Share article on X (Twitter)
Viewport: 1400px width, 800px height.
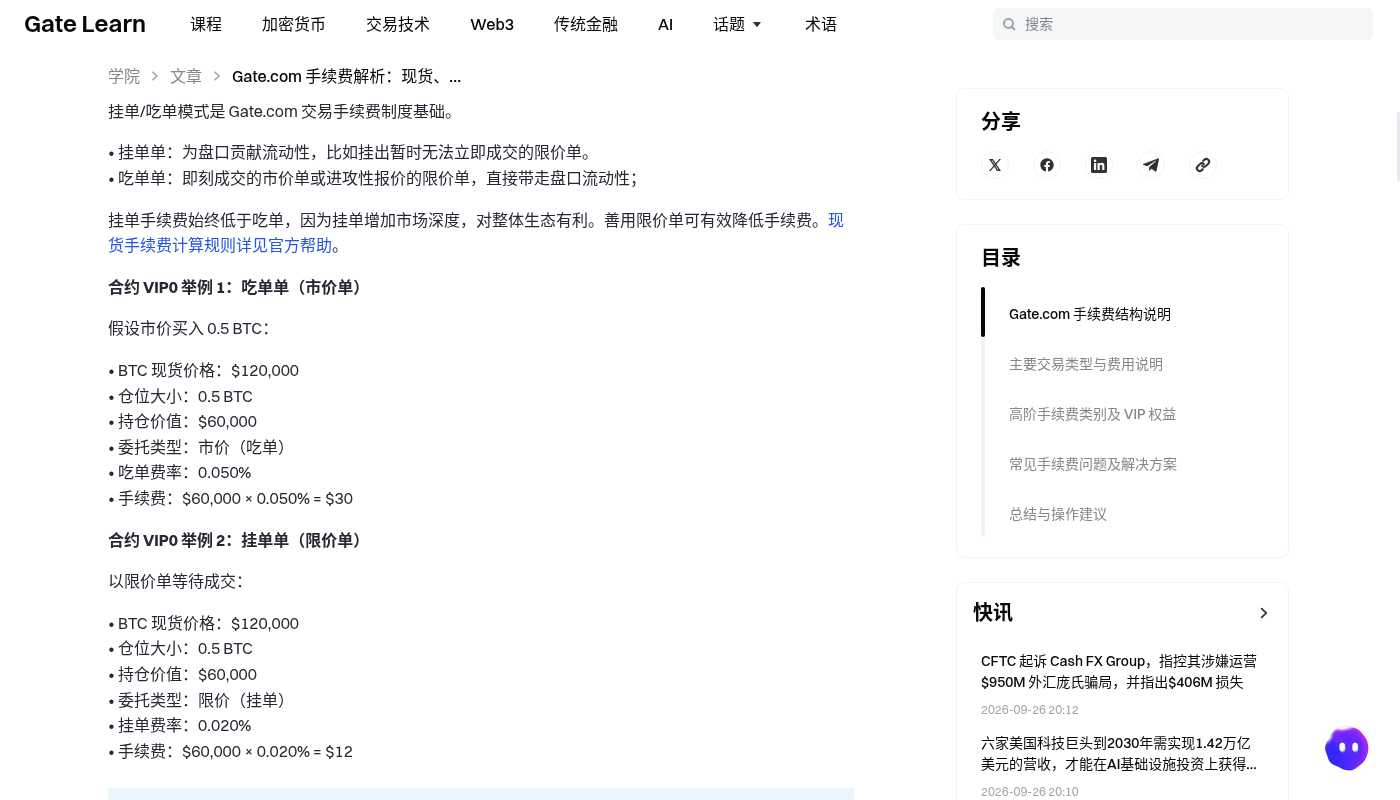[x=995, y=165]
